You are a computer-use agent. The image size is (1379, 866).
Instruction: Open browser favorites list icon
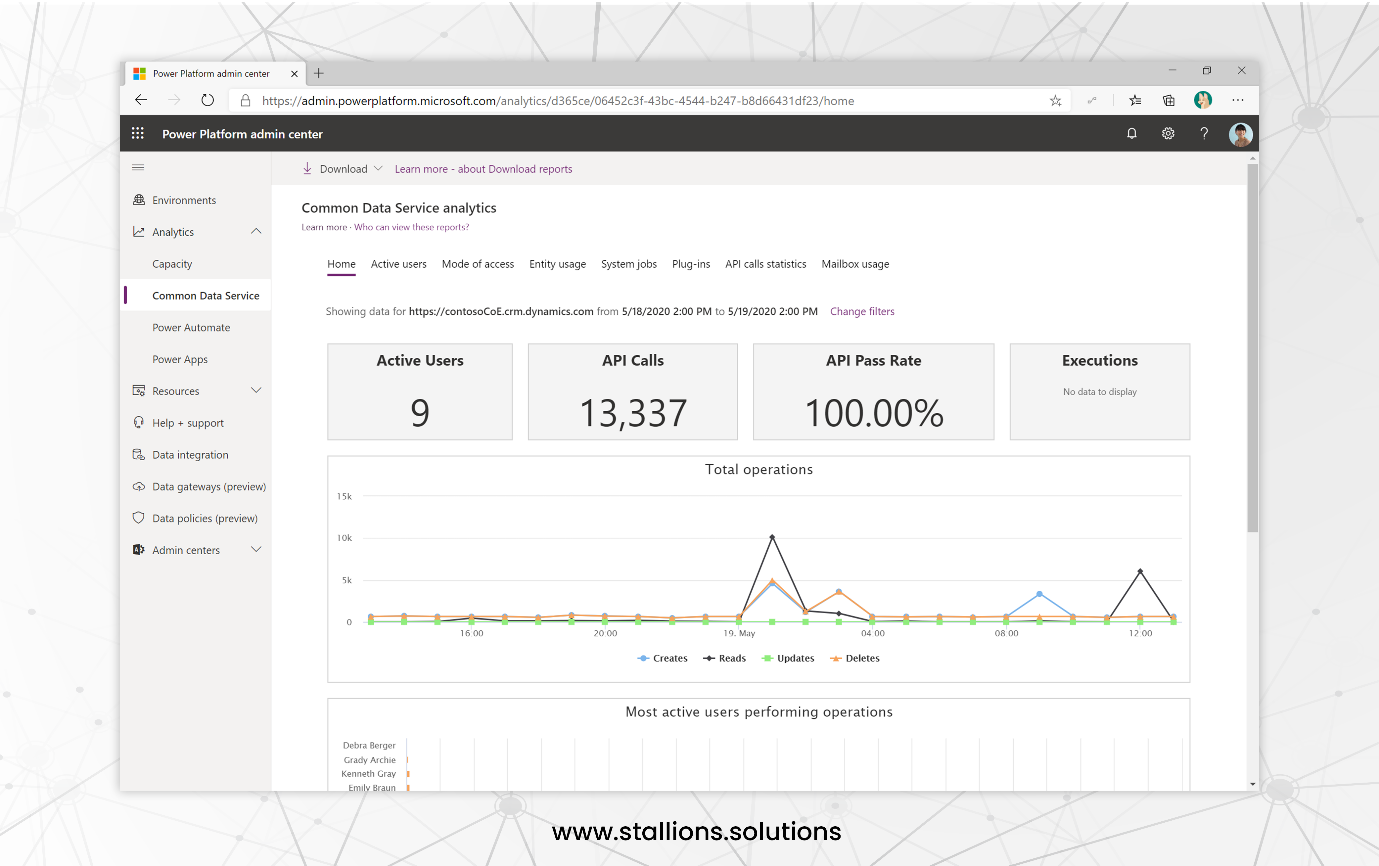pyautogui.click(x=1135, y=100)
